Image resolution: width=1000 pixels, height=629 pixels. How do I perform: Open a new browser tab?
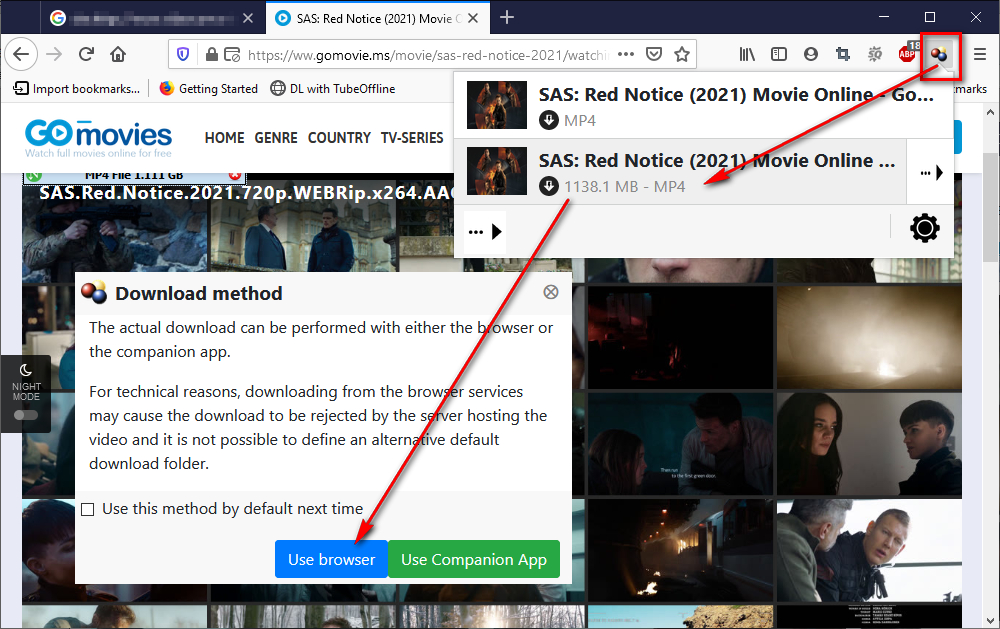[507, 17]
